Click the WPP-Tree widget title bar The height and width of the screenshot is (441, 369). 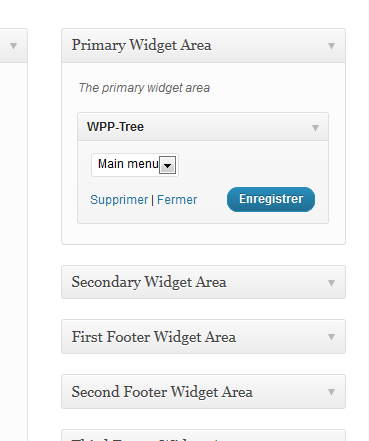point(203,127)
